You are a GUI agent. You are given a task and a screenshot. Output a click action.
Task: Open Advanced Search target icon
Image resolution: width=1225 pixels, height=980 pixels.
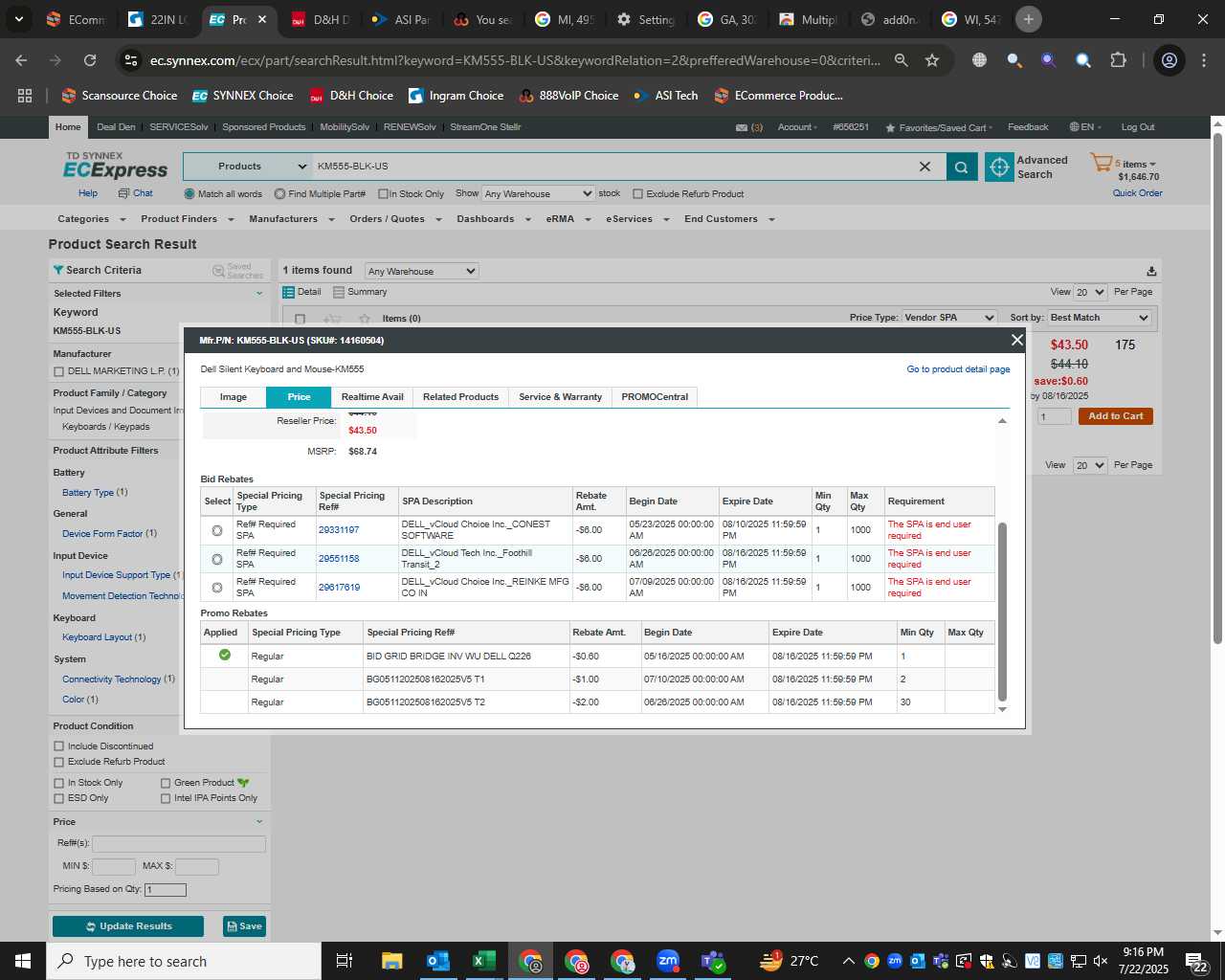(999, 167)
